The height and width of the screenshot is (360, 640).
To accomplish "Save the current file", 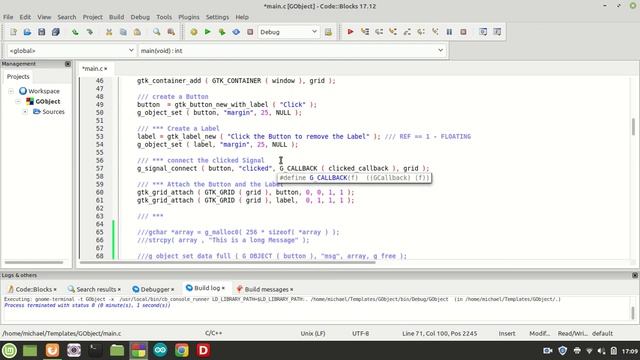I will pos(41,32).
